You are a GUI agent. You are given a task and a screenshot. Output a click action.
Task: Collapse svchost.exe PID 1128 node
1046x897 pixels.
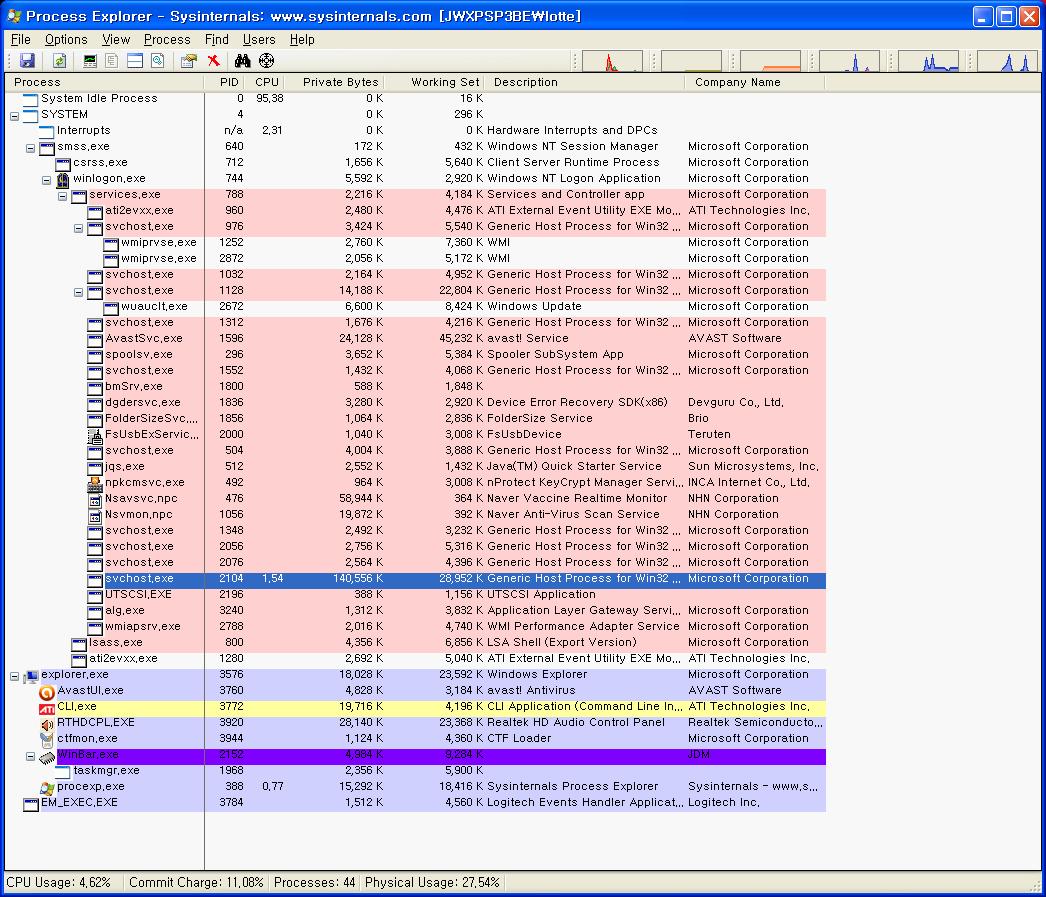point(78,291)
